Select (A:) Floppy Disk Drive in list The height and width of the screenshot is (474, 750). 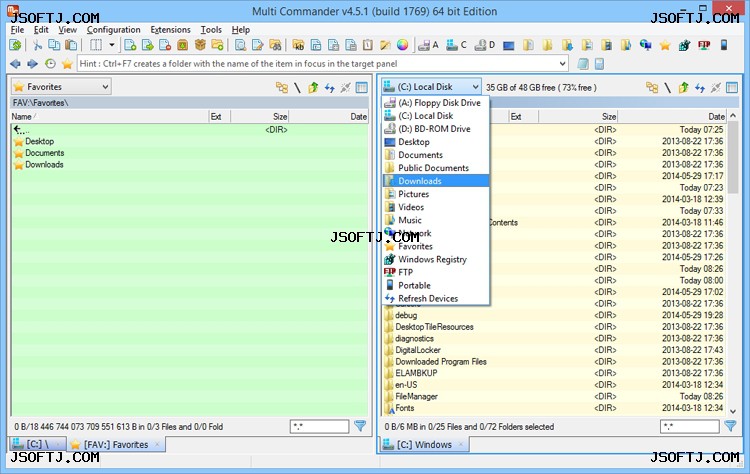436,103
